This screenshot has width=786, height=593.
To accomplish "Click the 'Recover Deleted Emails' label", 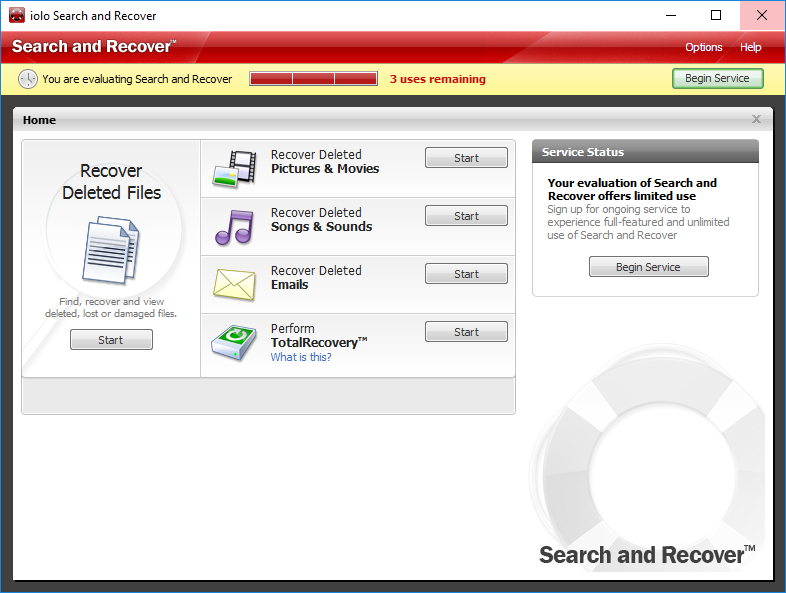I will click(316, 278).
